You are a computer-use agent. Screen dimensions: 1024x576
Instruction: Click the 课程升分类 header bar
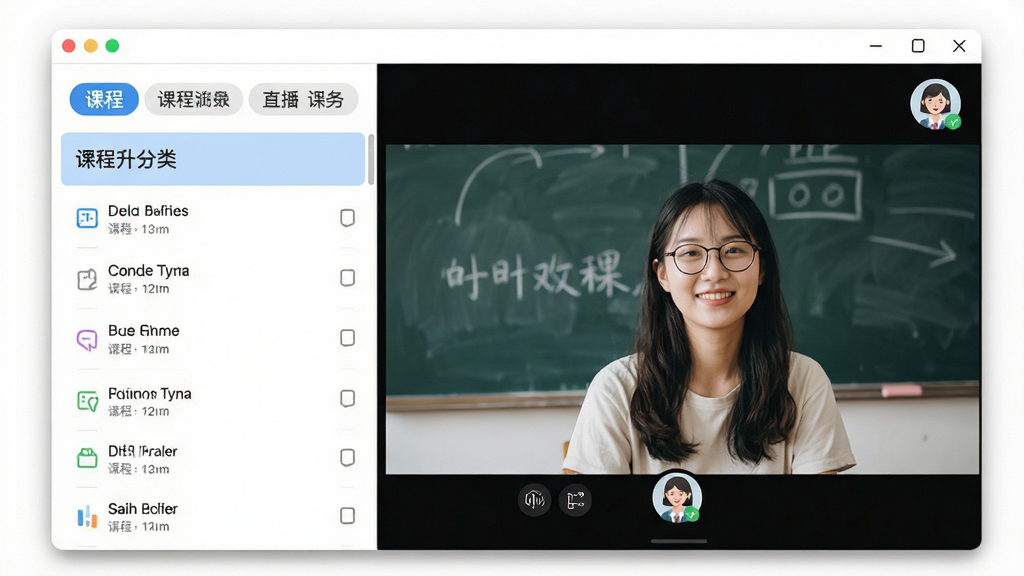213,159
